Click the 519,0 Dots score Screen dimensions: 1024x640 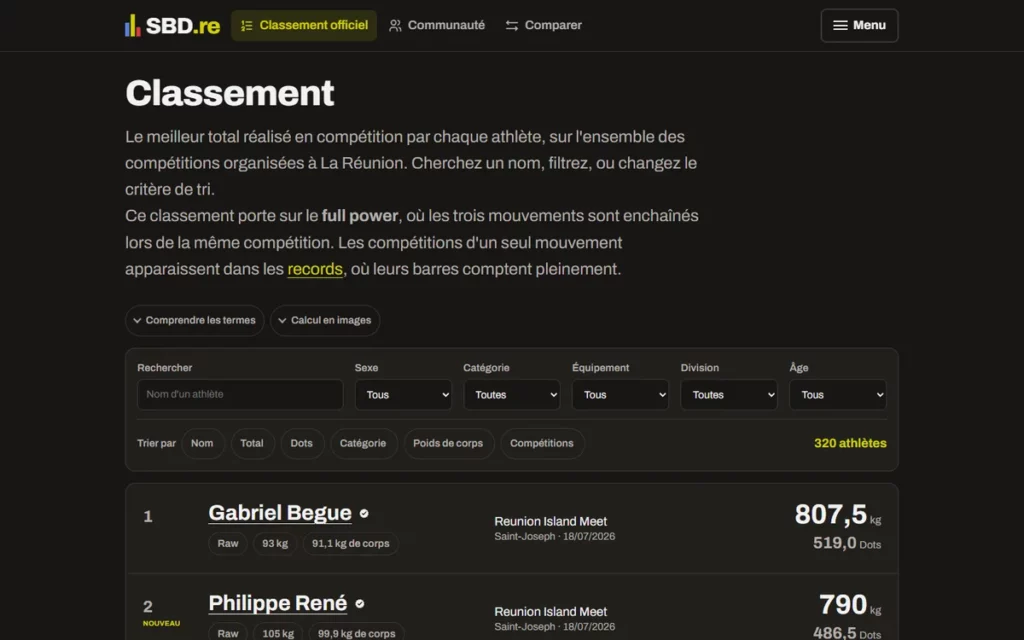coord(846,543)
